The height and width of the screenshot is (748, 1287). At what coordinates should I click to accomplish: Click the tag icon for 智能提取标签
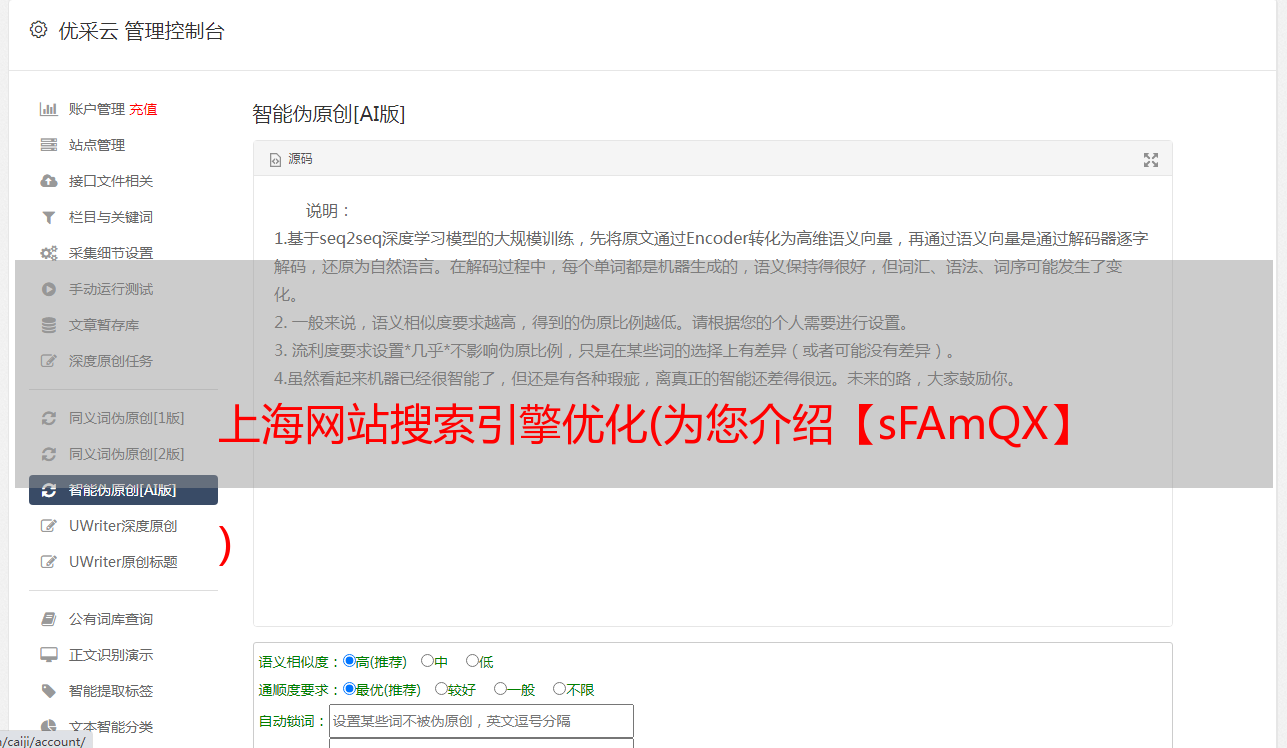[48, 691]
